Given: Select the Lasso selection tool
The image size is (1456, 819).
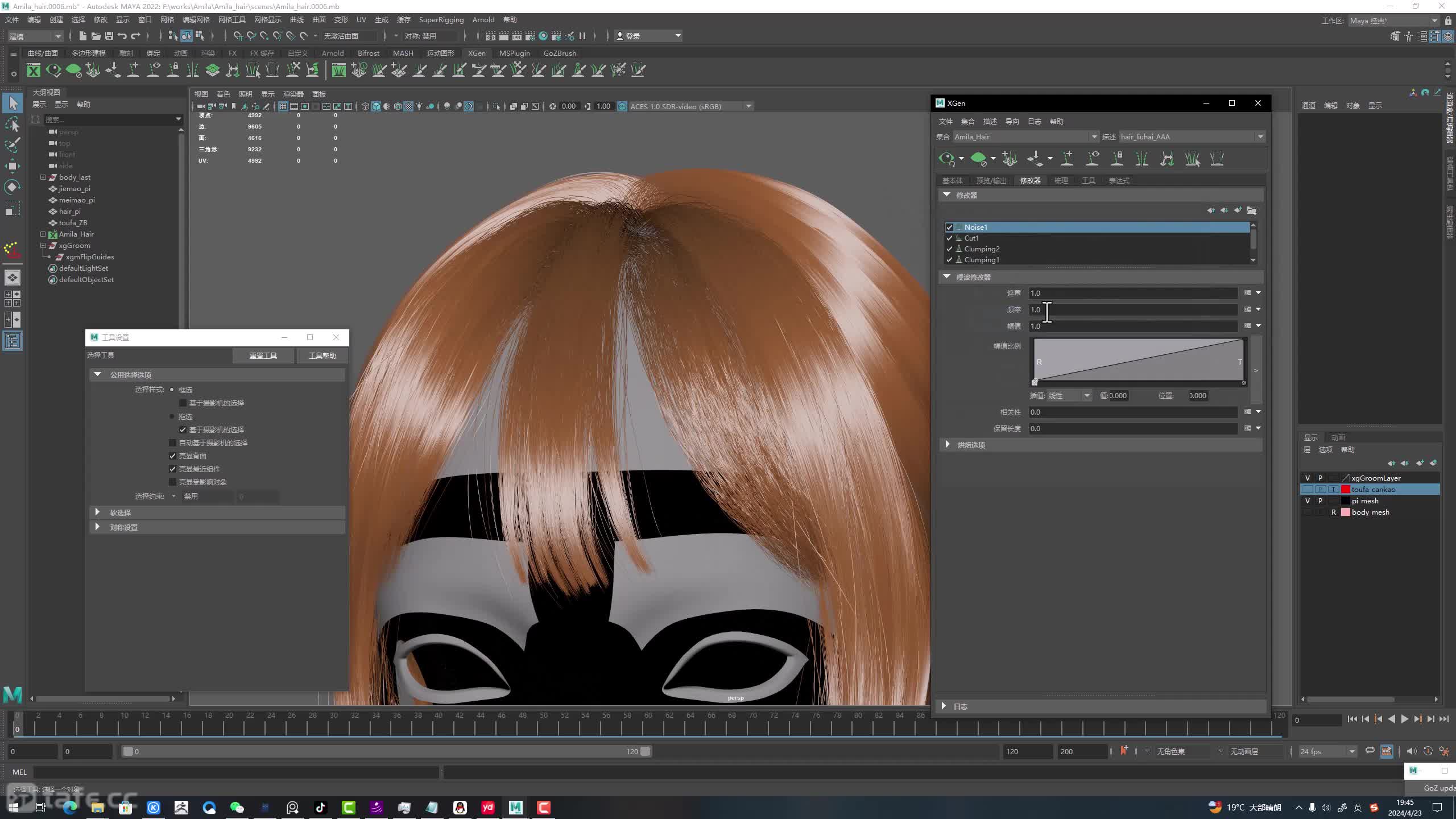Looking at the screenshot, I should click(x=13, y=124).
